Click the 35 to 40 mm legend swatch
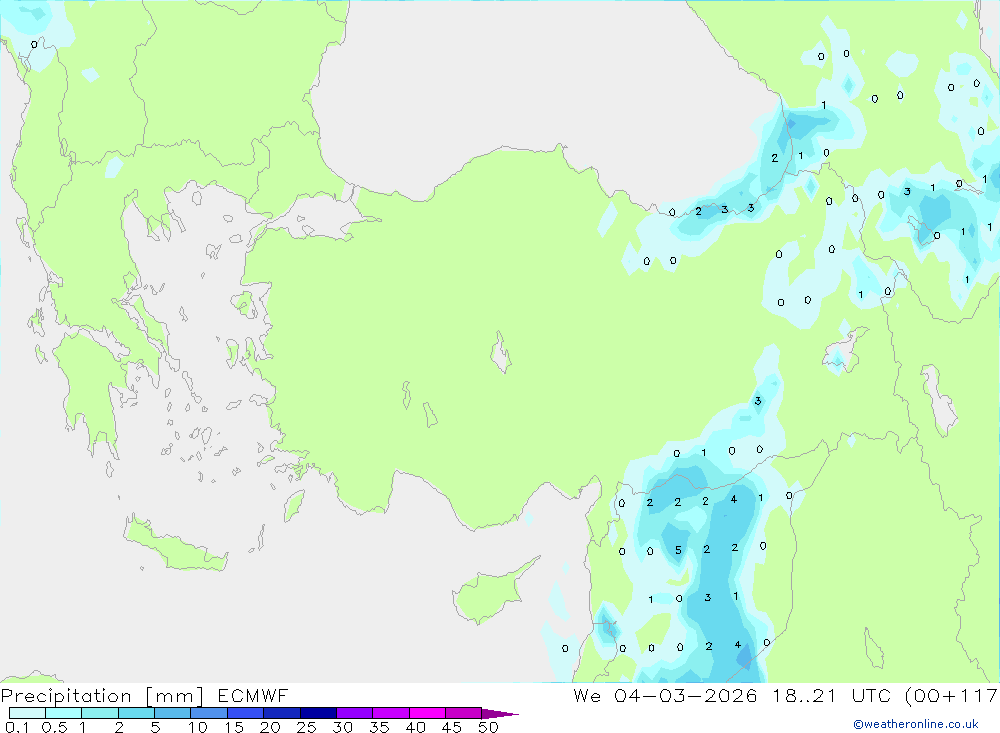Screen dimensions: 1000x733 coord(391,713)
